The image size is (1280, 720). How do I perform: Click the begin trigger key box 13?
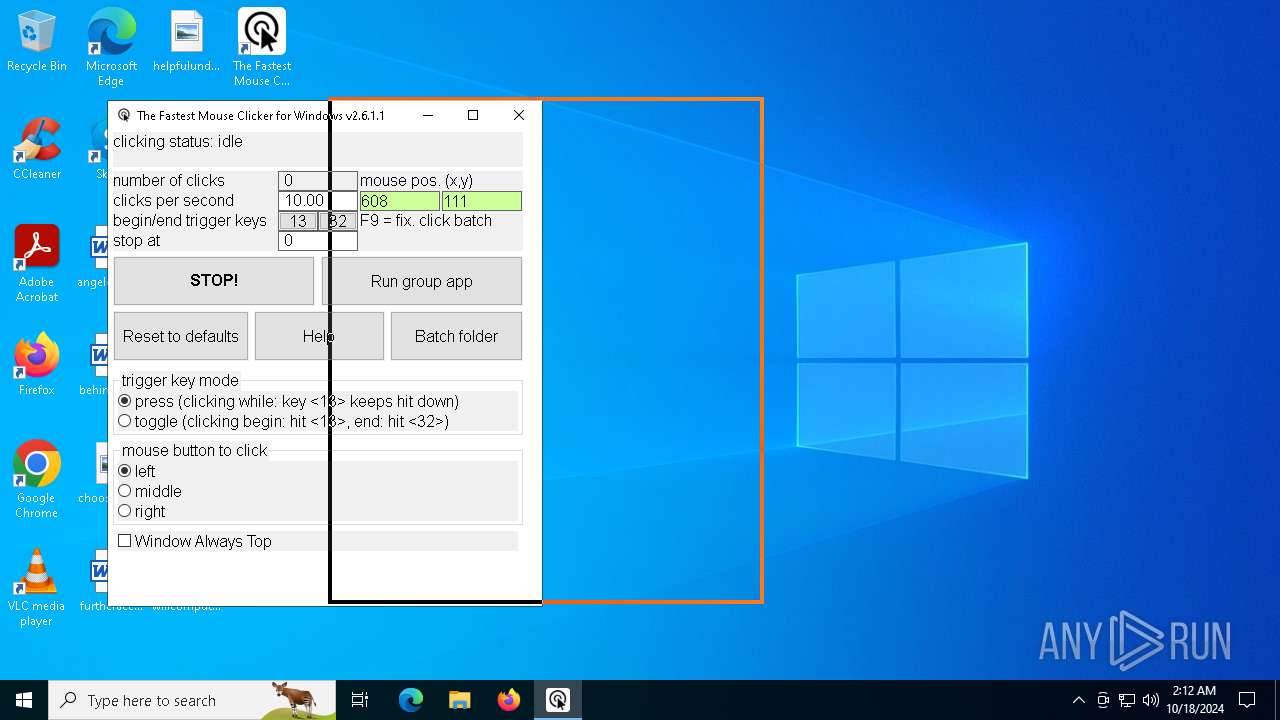coord(298,221)
